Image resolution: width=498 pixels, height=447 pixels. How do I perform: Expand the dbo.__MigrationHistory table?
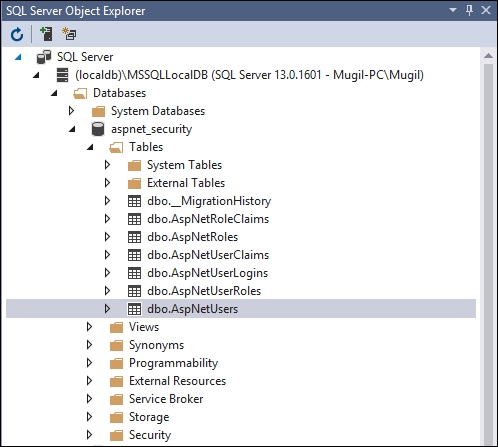tap(107, 201)
